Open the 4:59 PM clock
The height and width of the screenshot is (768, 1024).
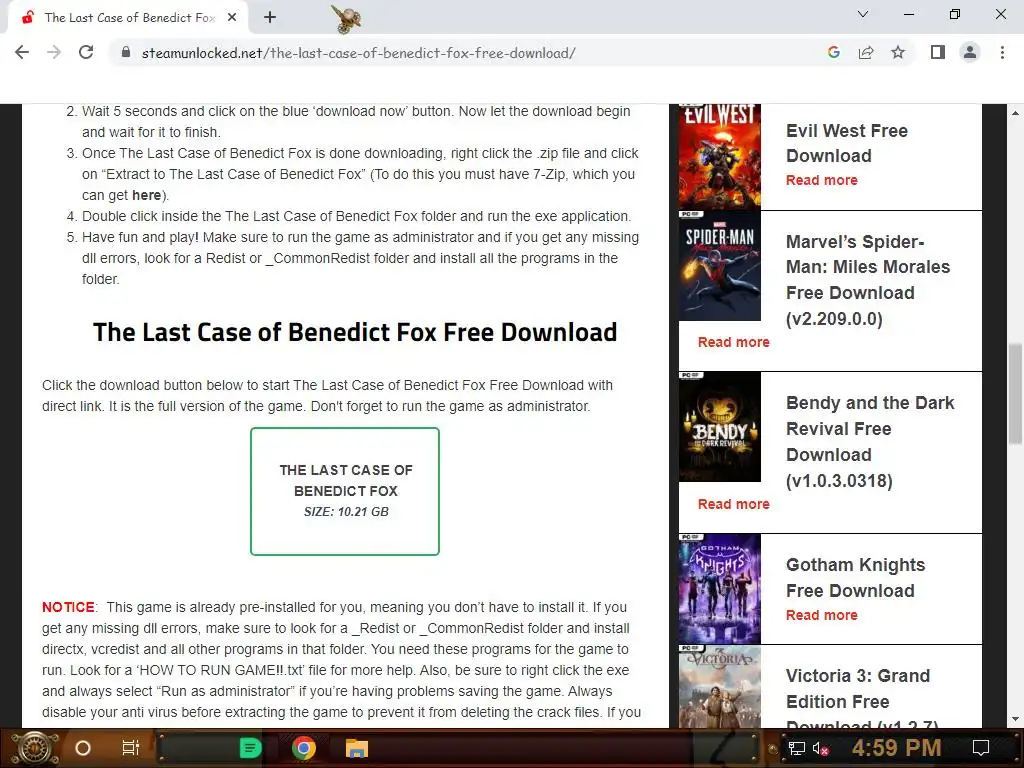click(x=896, y=748)
